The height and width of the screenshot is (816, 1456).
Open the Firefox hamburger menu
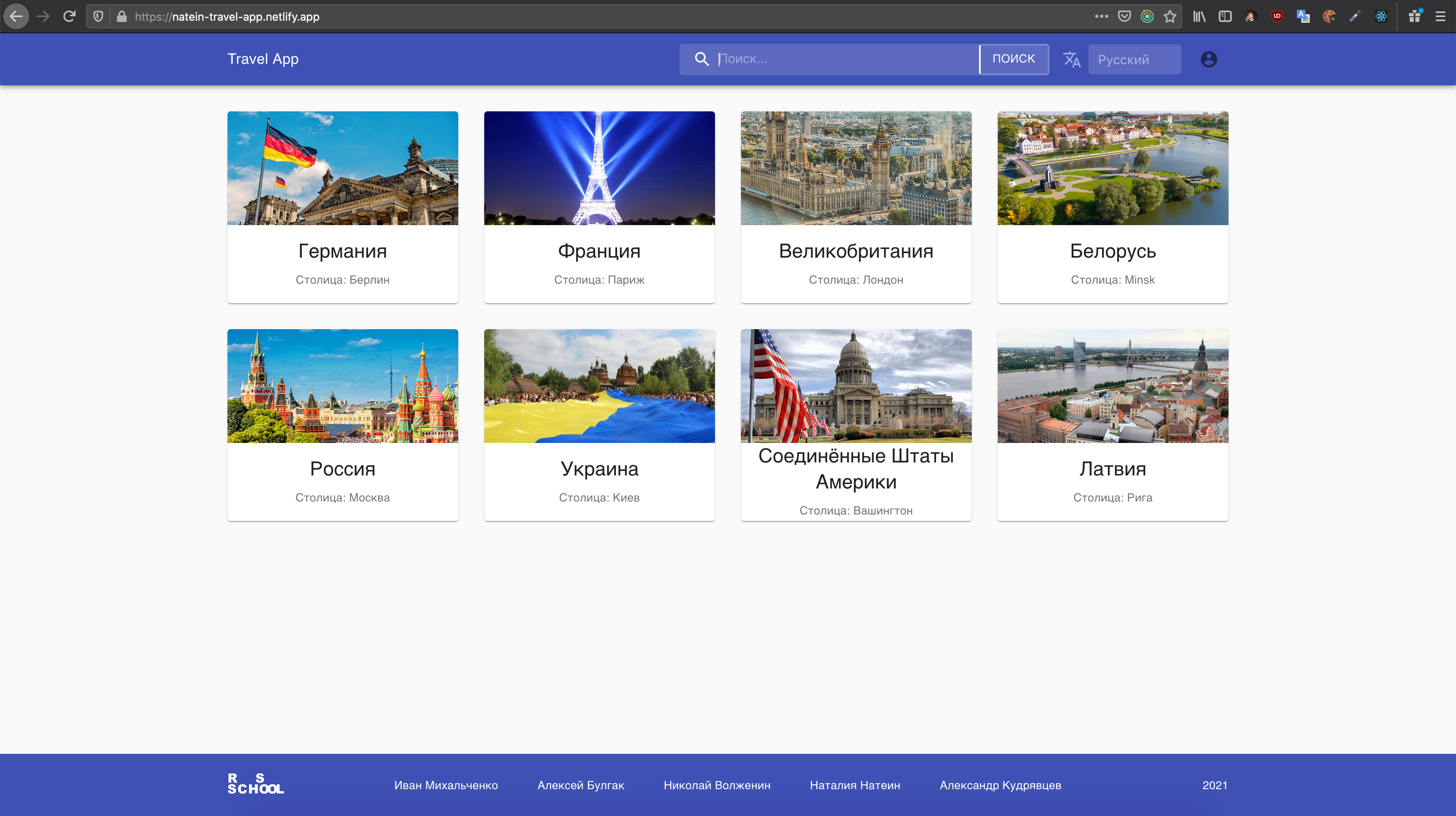(1440, 16)
